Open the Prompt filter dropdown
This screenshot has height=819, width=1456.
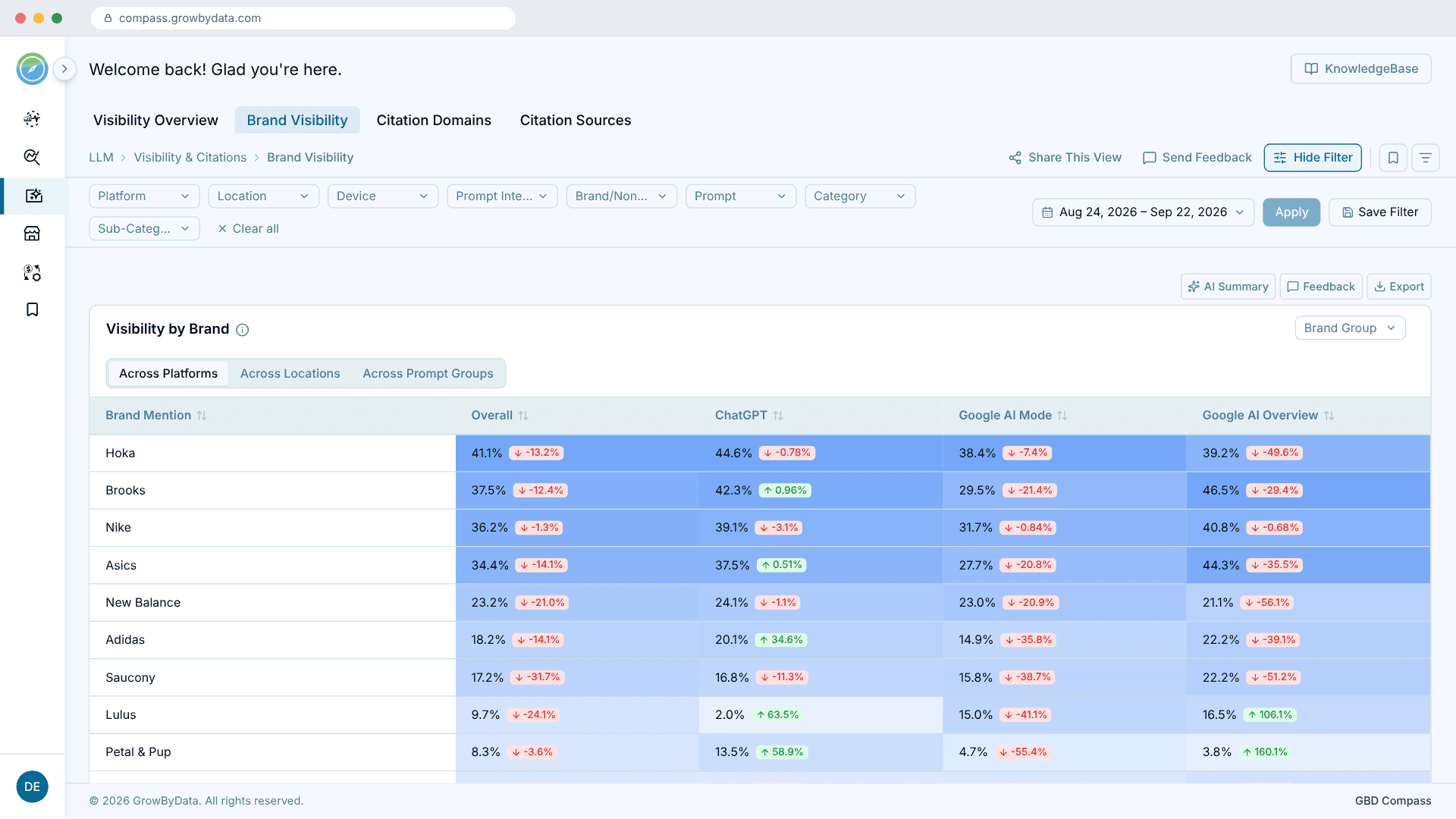pyautogui.click(x=741, y=196)
